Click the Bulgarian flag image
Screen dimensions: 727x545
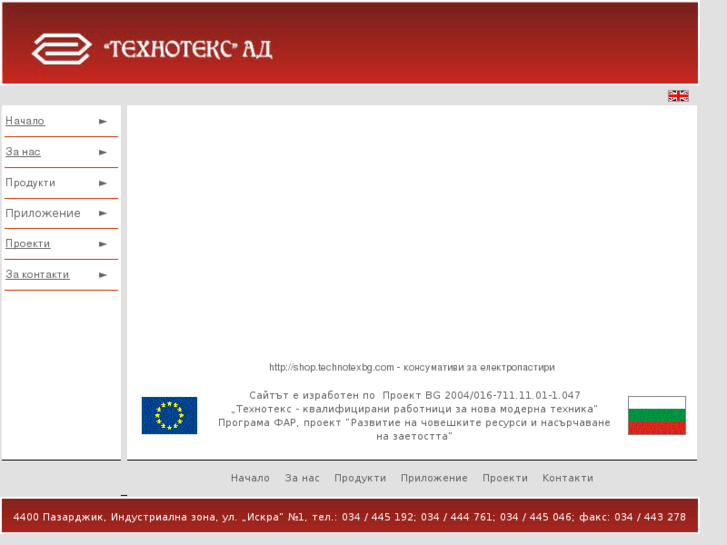657,415
